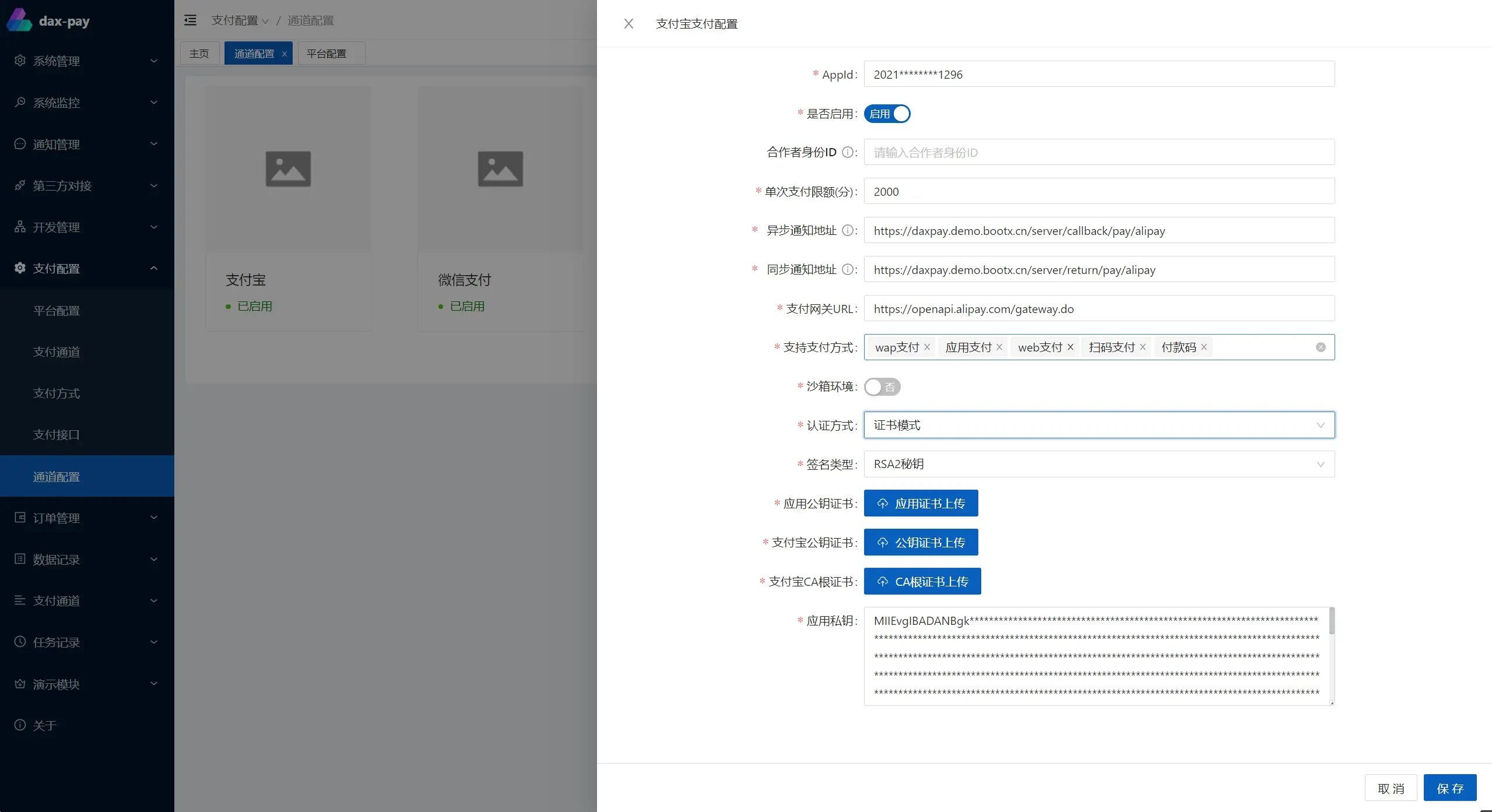The height and width of the screenshot is (812, 1492).
Task: Close the 支付宝支付配置 drawer with X icon
Action: pos(628,23)
